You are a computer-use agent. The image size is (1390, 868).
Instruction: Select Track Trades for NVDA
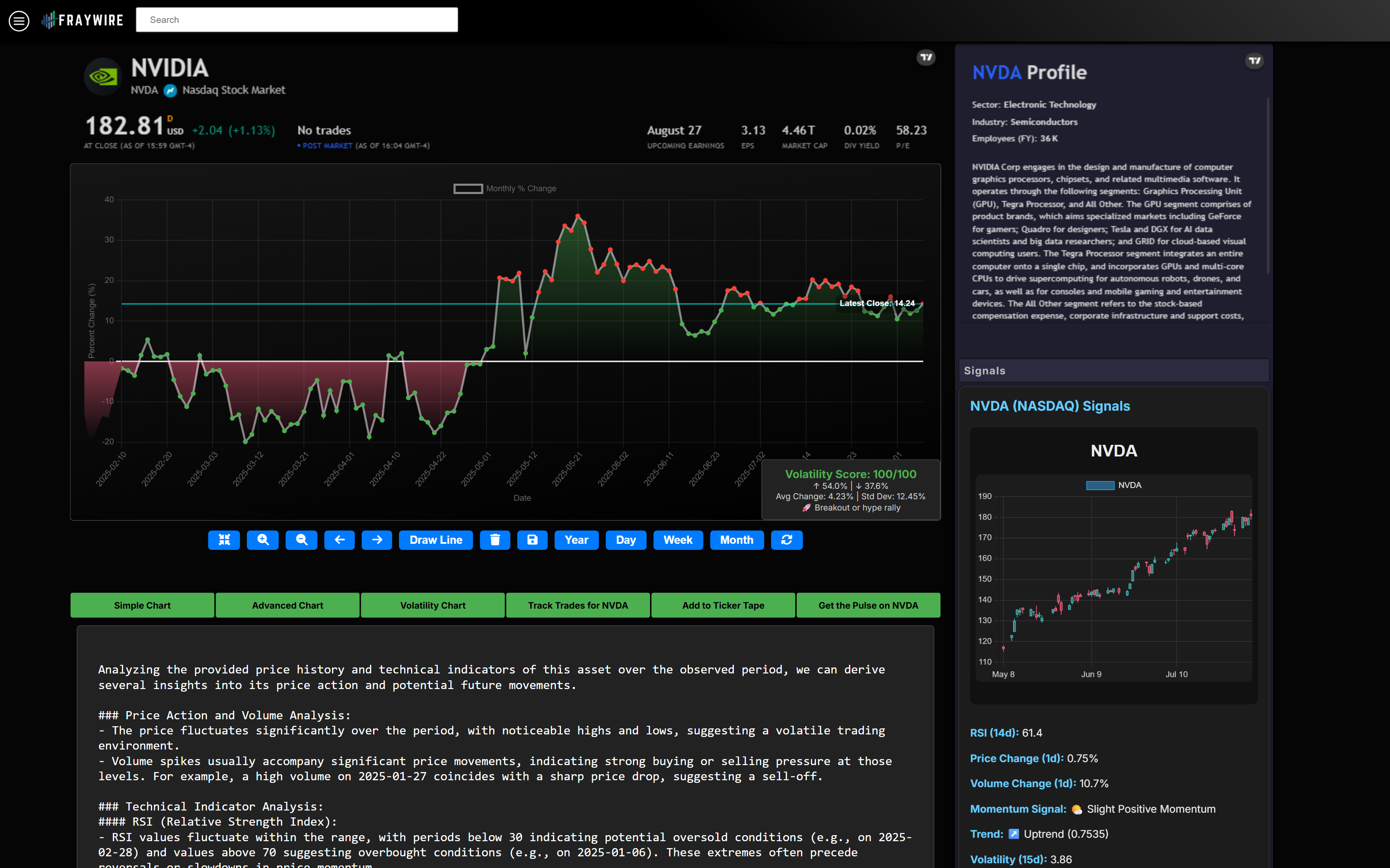(578, 605)
